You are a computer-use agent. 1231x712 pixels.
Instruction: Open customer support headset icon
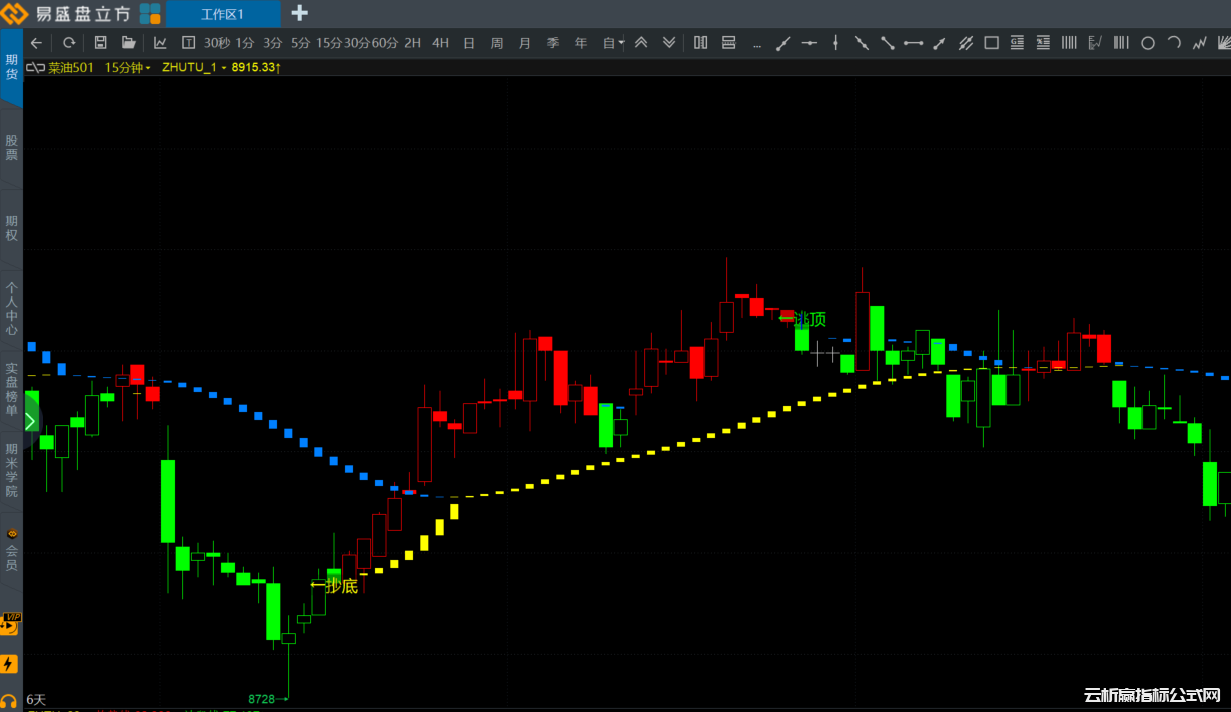[x=10, y=702]
